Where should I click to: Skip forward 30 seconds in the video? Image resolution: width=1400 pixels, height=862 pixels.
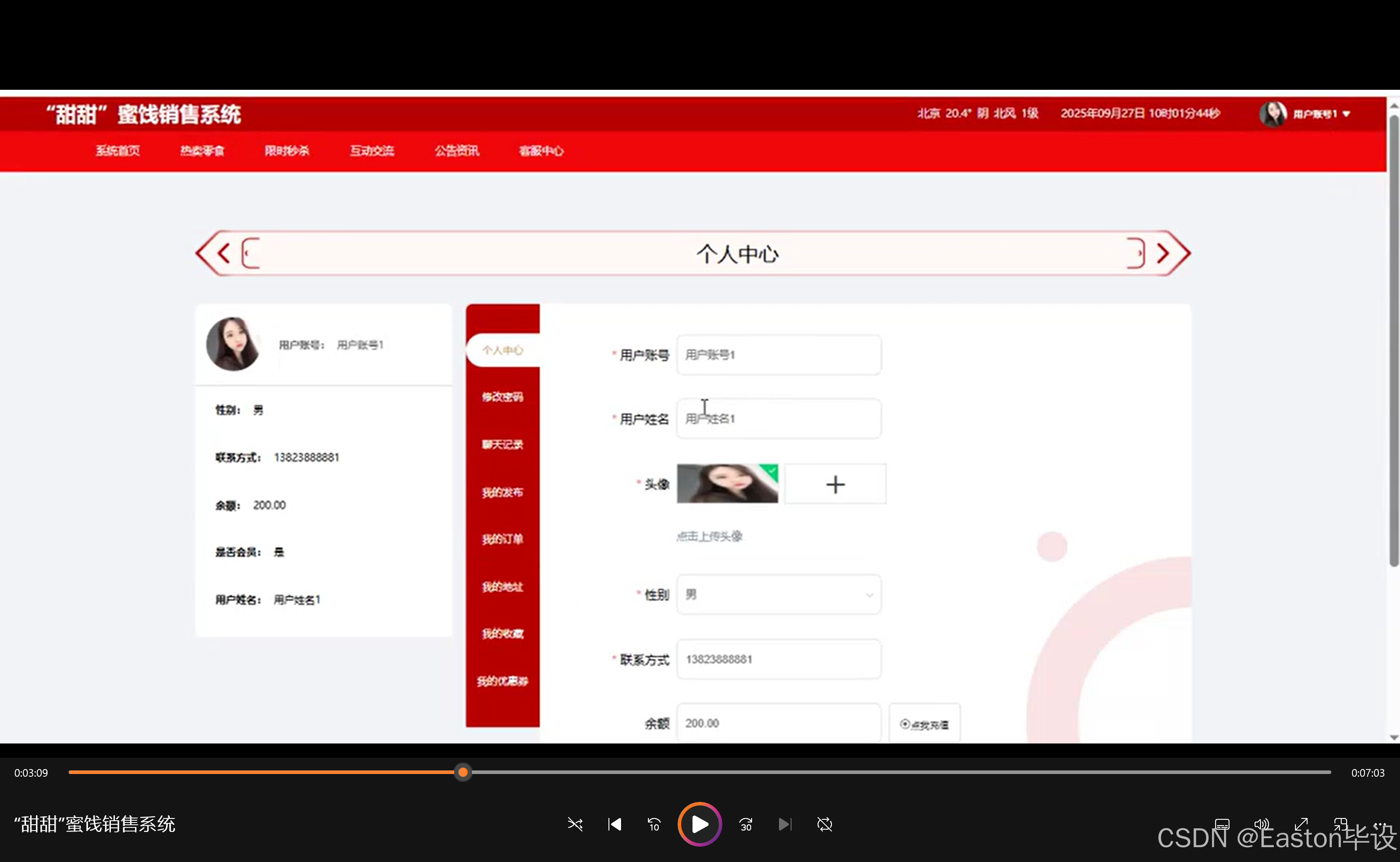[x=745, y=824]
